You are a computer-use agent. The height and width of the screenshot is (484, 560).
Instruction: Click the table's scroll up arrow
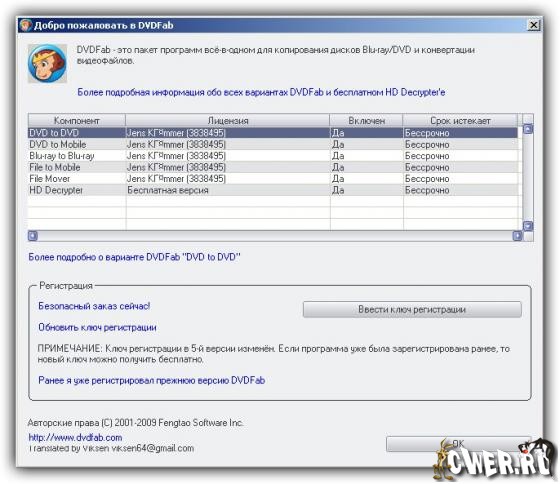(x=528, y=129)
